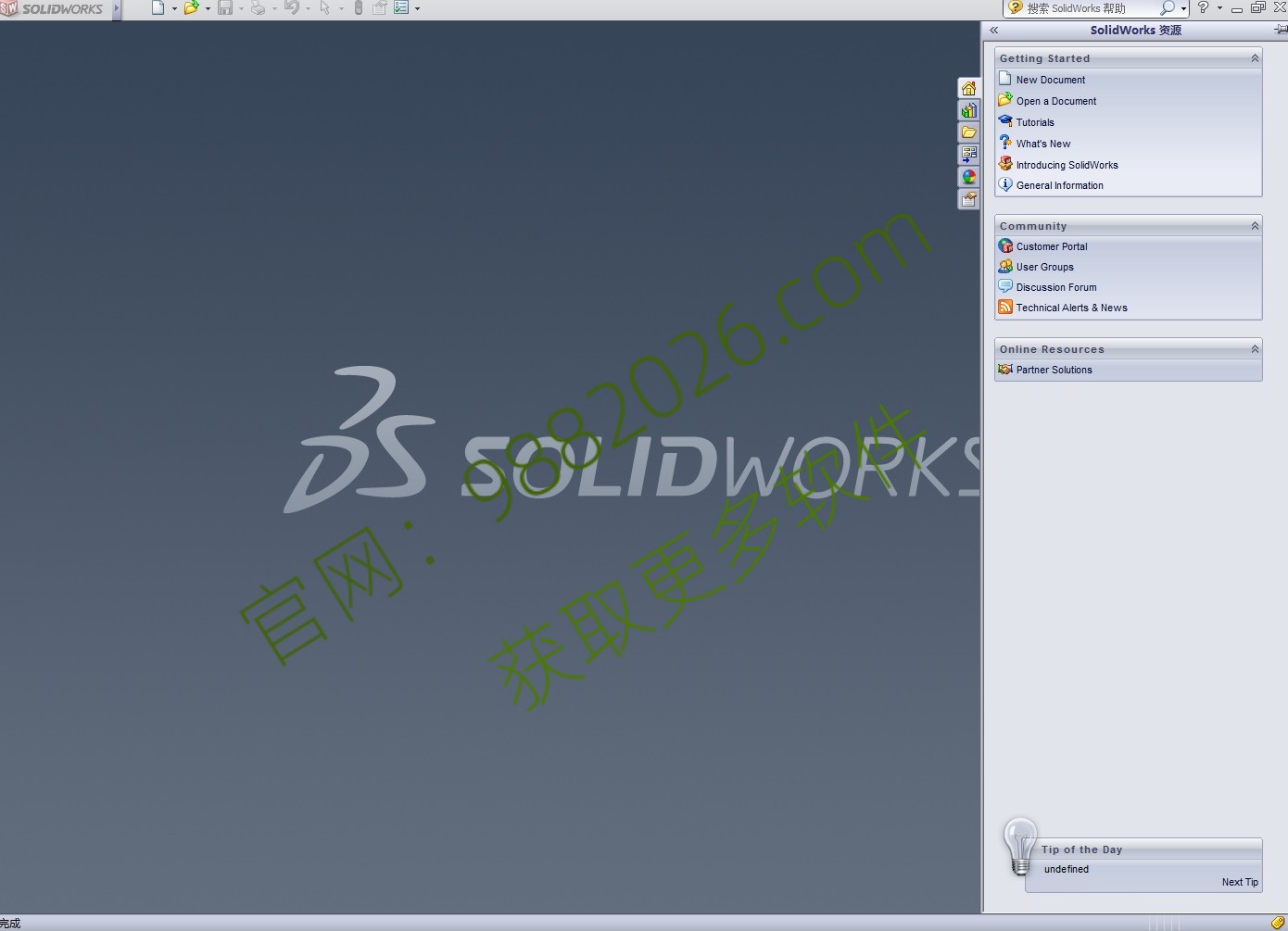The width and height of the screenshot is (1288, 931).
Task: Click the Help question mark icon
Action: 1203,8
